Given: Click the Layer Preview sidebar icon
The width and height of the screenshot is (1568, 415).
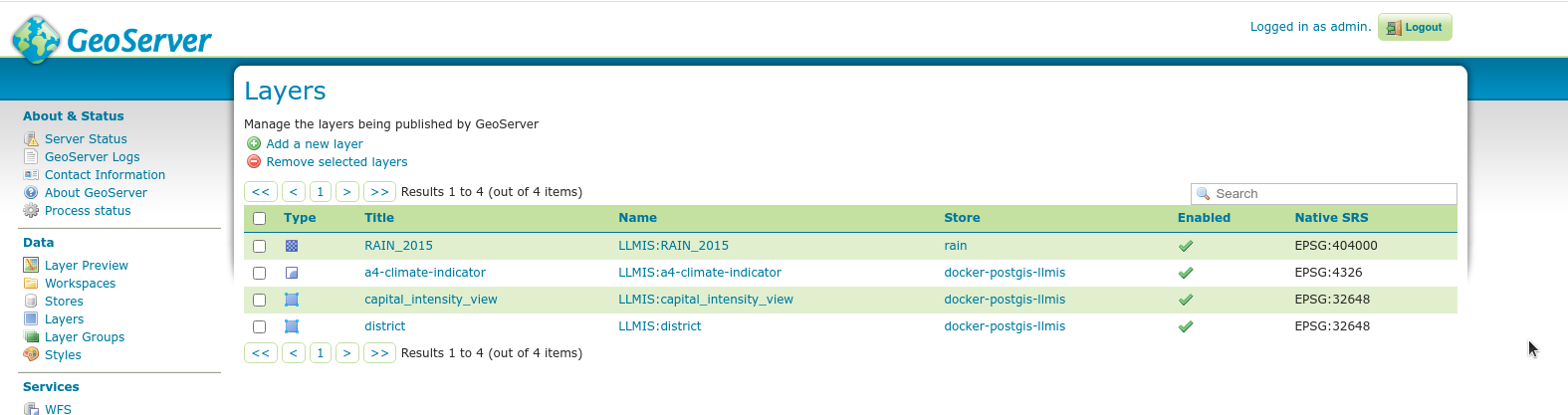Looking at the screenshot, I should [31, 266].
